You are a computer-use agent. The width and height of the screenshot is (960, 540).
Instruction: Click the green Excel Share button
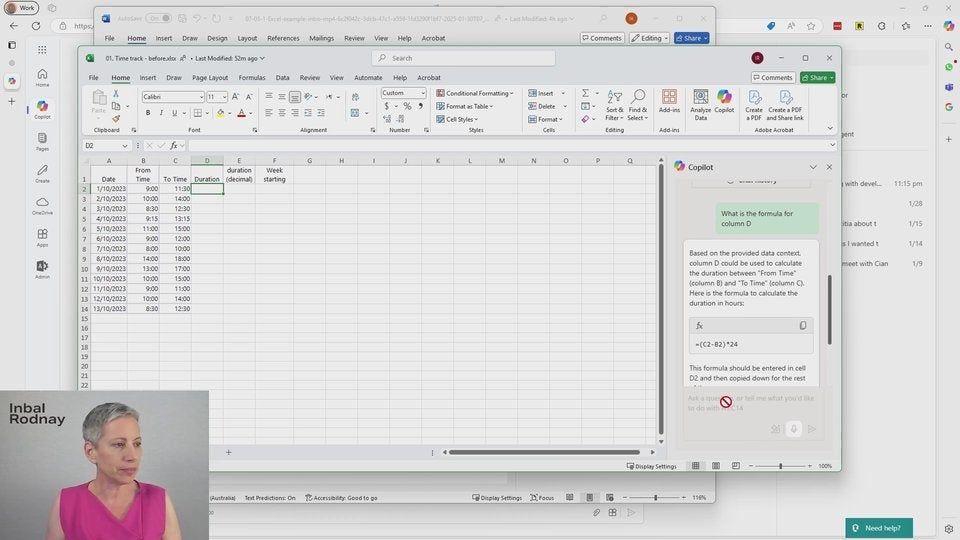(x=817, y=78)
